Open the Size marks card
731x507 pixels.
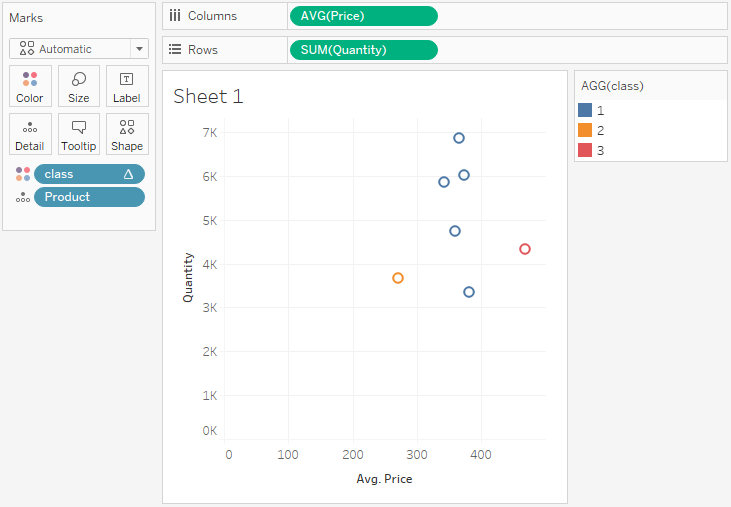(79, 86)
